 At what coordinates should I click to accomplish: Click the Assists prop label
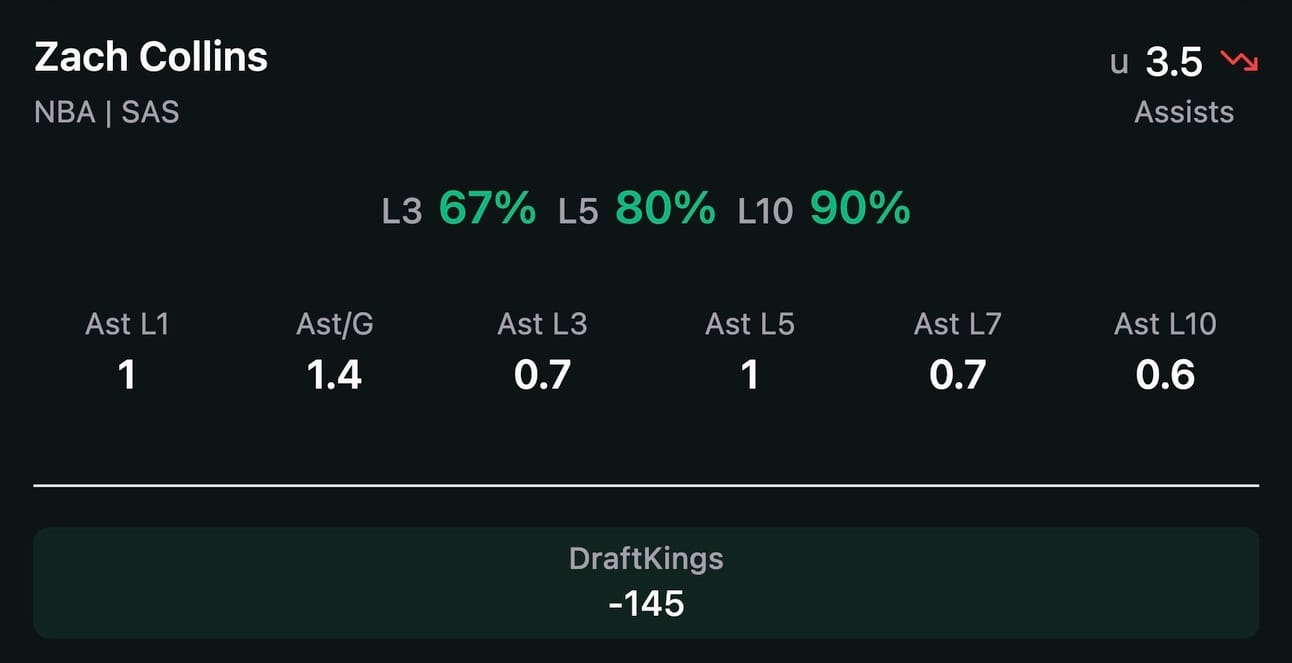(1184, 112)
